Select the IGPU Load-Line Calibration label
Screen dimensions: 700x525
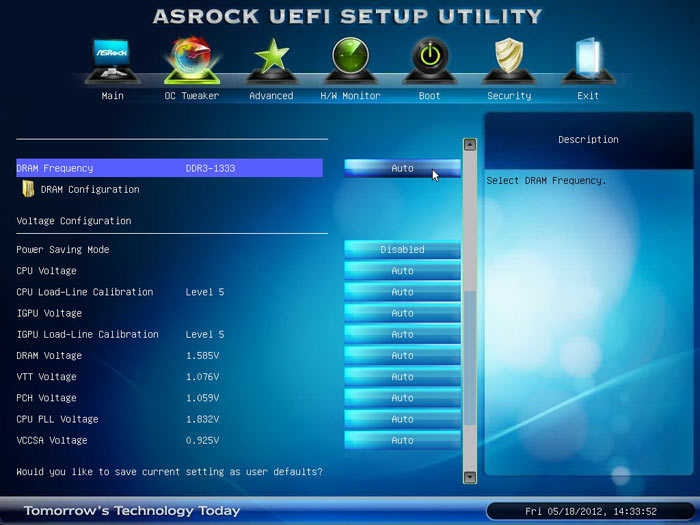[88, 334]
